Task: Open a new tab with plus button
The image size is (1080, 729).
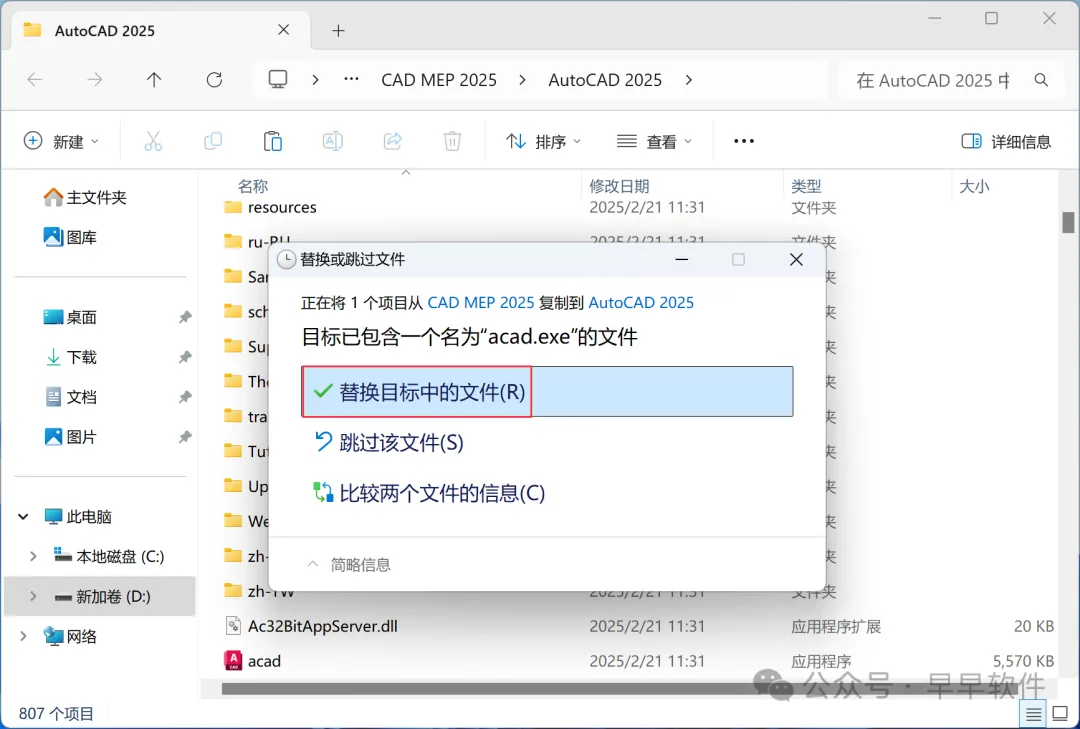Action: [338, 30]
